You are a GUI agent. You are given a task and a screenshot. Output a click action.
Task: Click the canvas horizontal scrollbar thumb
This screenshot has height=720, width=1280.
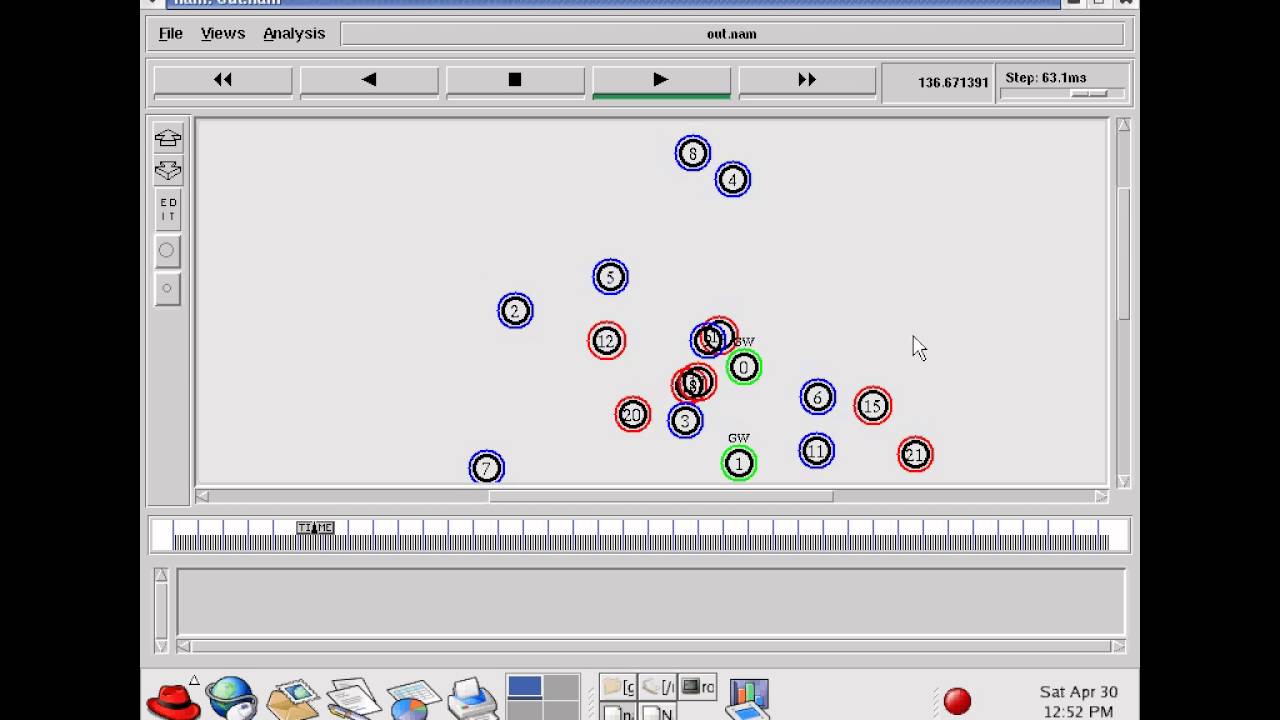(660, 496)
